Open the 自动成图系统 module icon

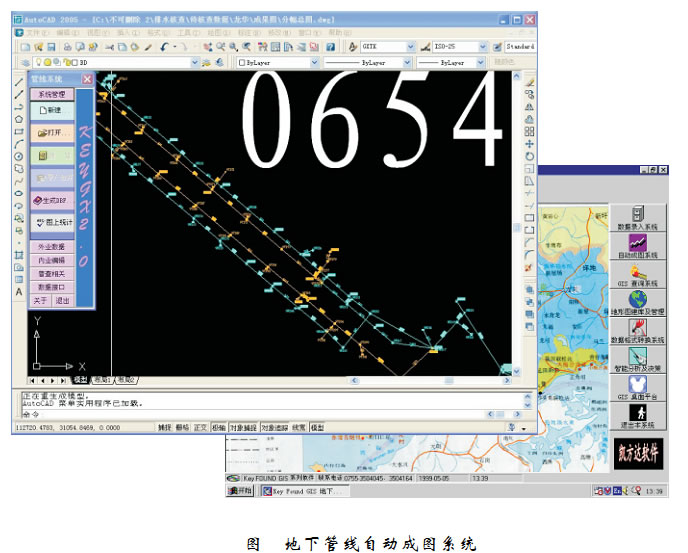(637, 243)
